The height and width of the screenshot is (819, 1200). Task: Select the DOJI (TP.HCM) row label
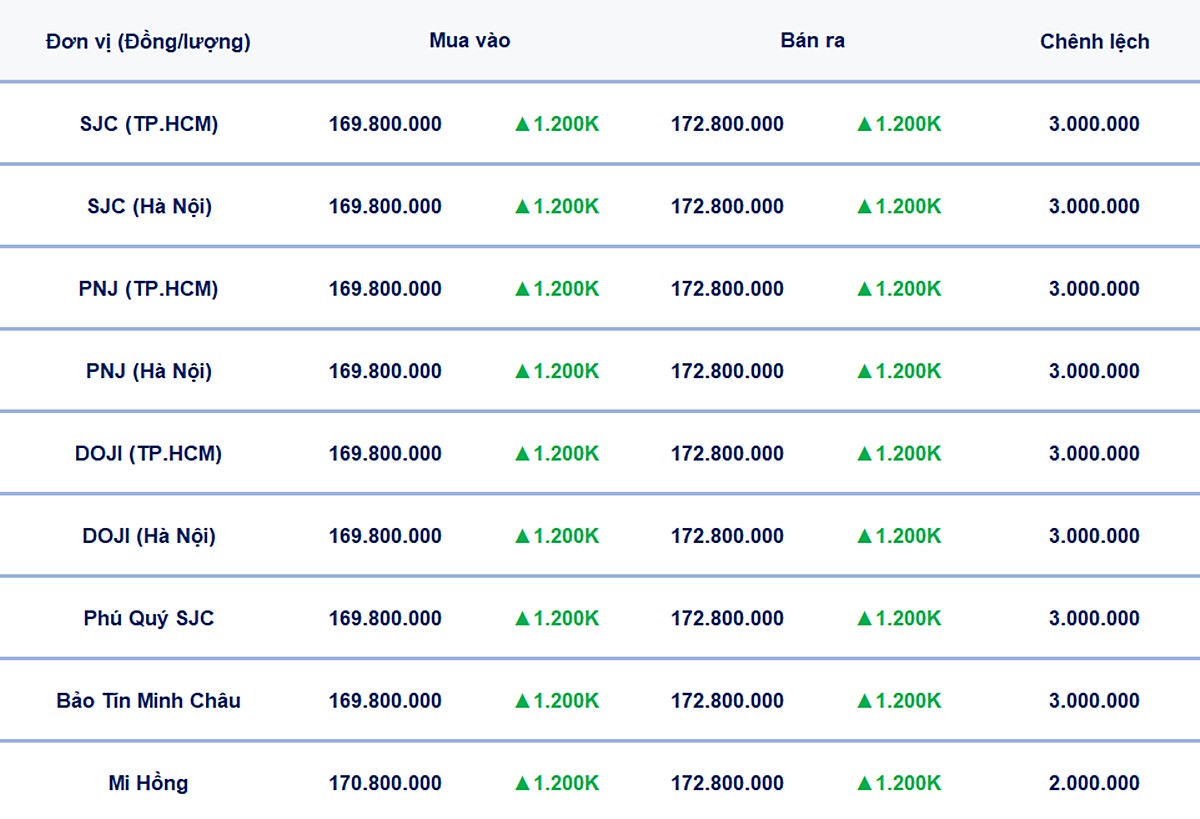pos(149,453)
